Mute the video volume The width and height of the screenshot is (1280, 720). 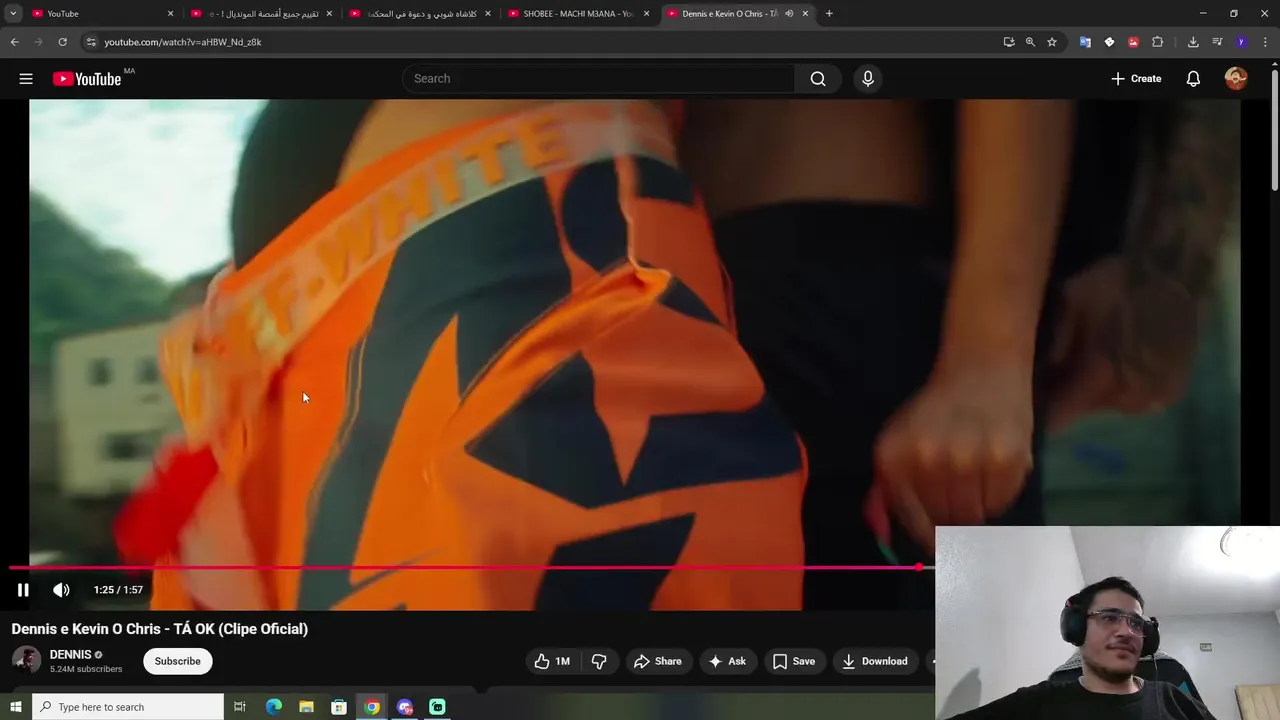[x=61, y=590]
